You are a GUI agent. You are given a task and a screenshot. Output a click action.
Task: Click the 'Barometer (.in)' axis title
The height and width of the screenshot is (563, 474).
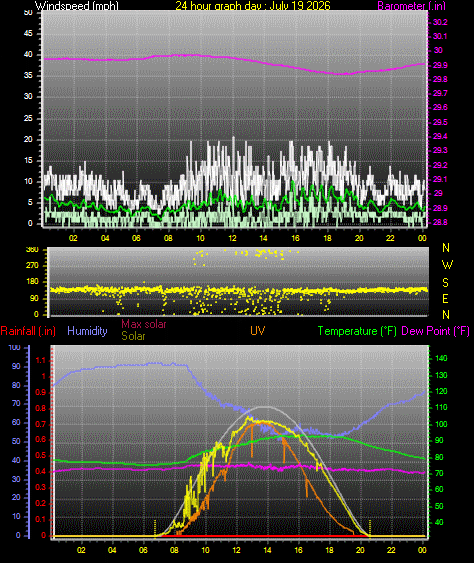pos(412,6)
